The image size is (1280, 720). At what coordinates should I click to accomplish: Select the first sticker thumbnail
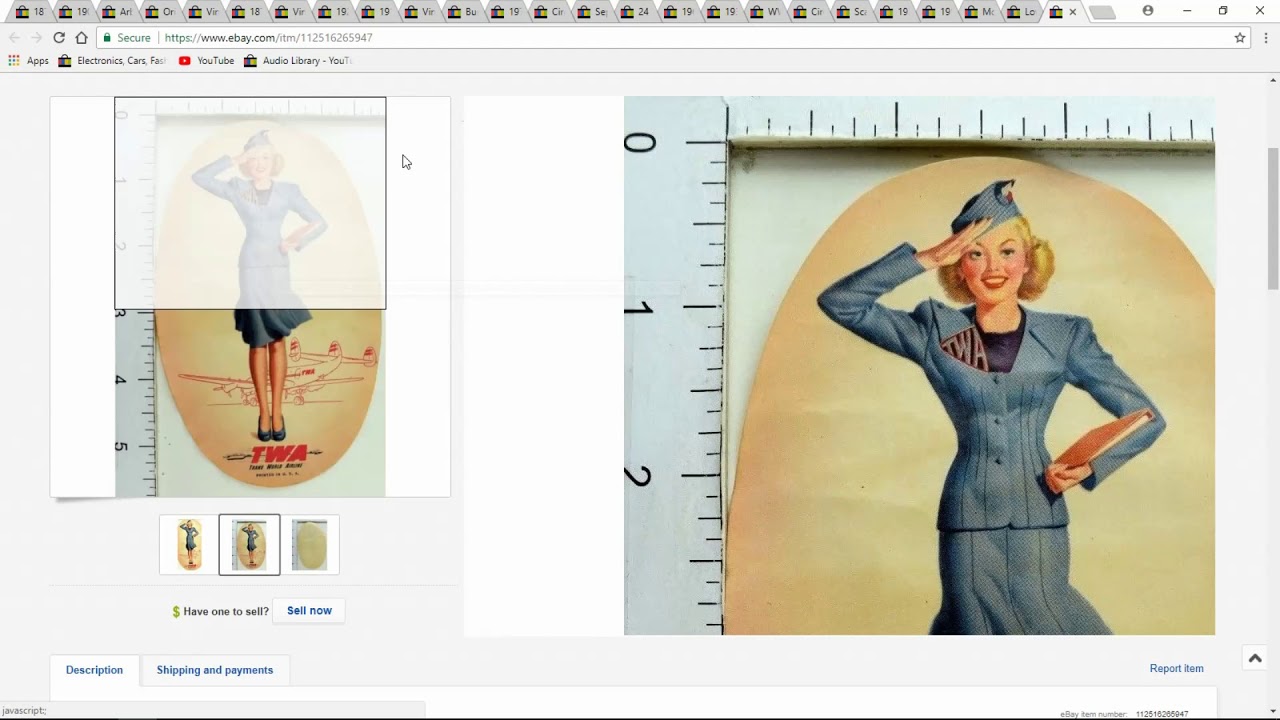coord(189,545)
